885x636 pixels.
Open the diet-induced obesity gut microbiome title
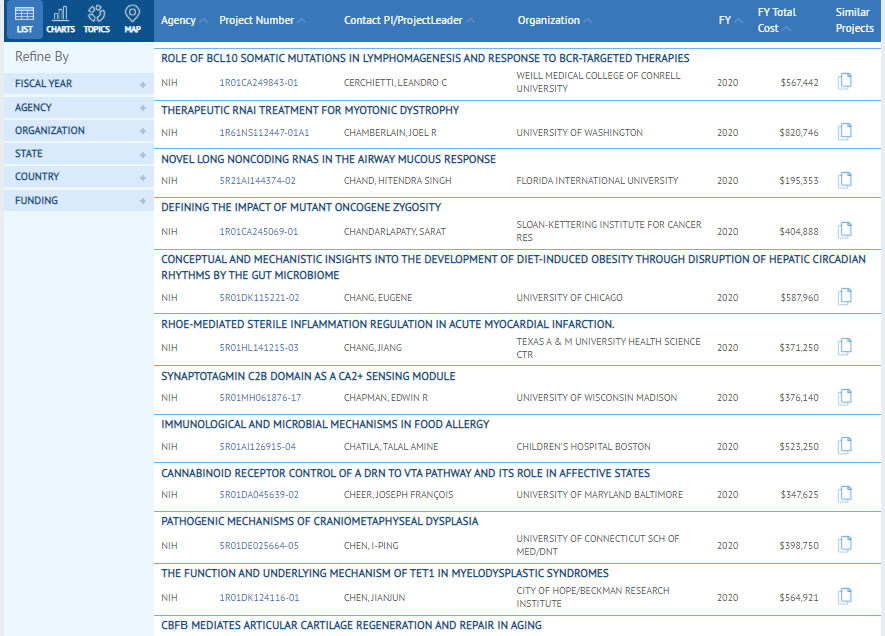click(x=513, y=267)
